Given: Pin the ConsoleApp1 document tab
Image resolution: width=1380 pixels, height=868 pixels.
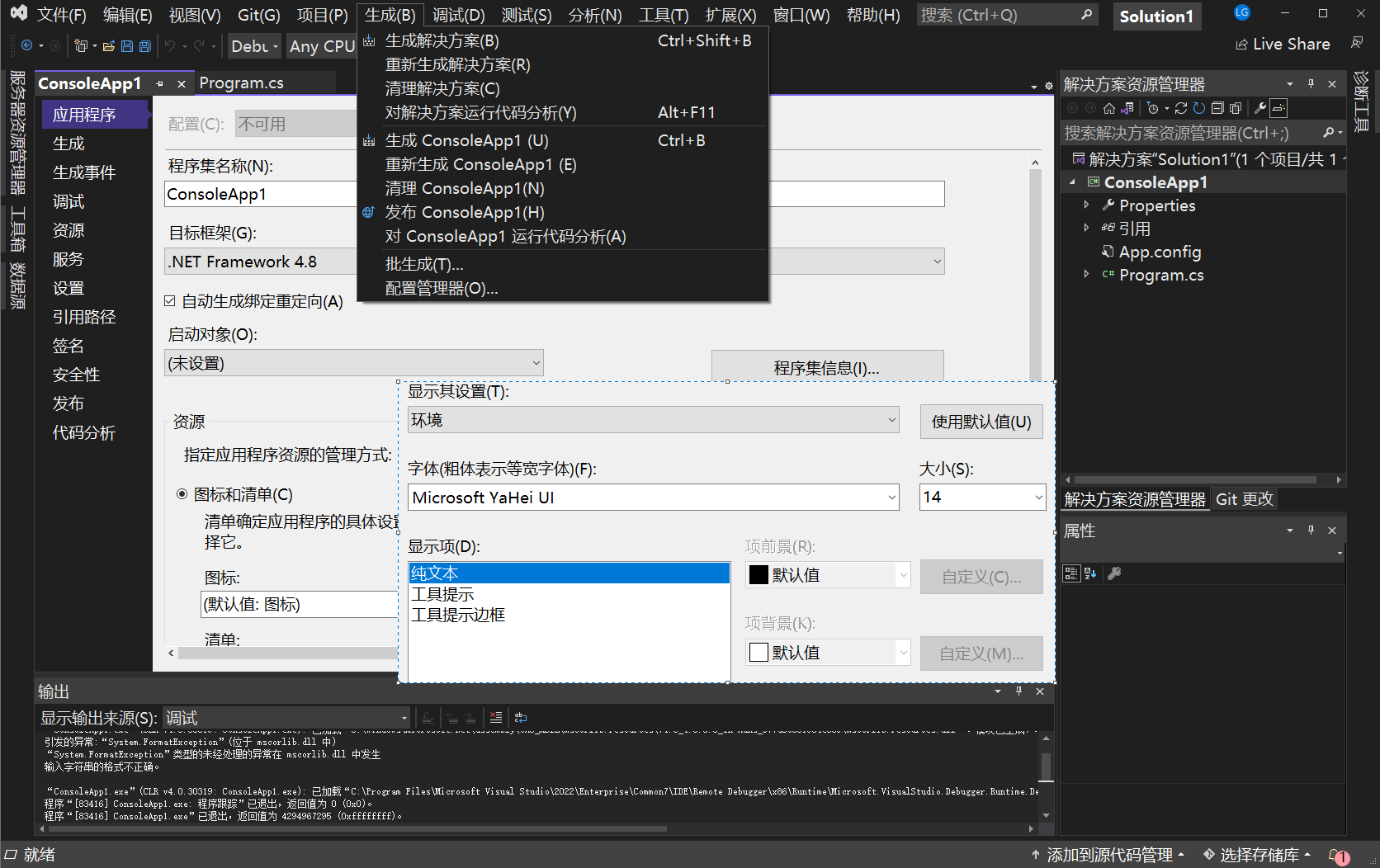Looking at the screenshot, I should (160, 84).
